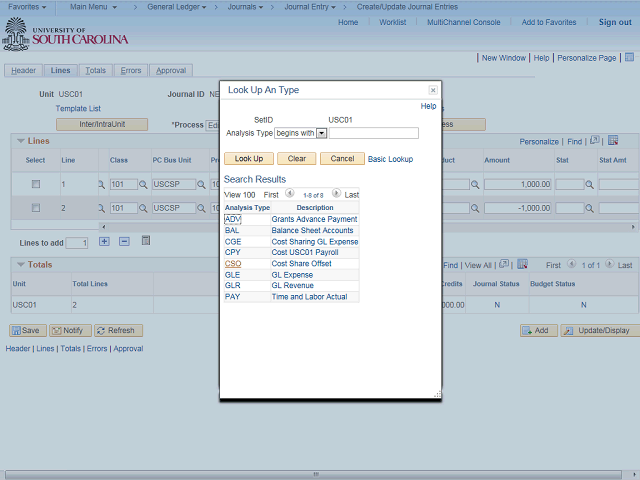
Task: Open PC Bus Unit lookup on line 2
Action: click(201, 208)
